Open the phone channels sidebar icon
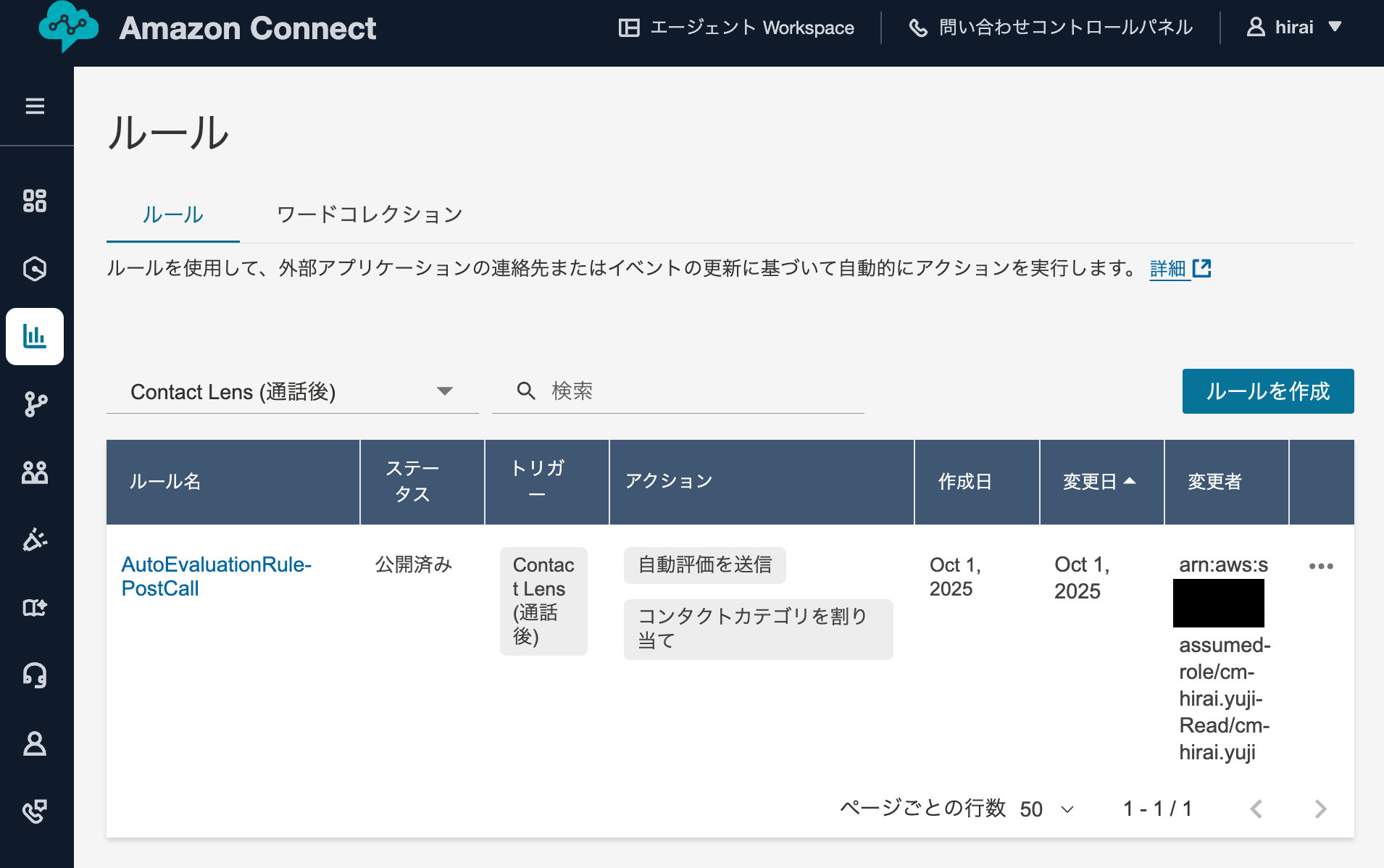Screen dimensions: 1384x868 [x=35, y=811]
